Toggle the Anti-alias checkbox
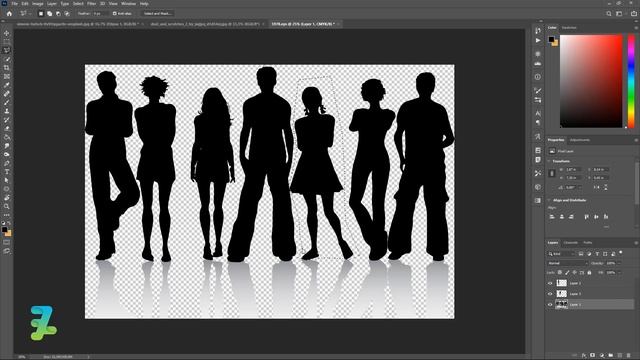The height and width of the screenshot is (360, 640). click(115, 13)
